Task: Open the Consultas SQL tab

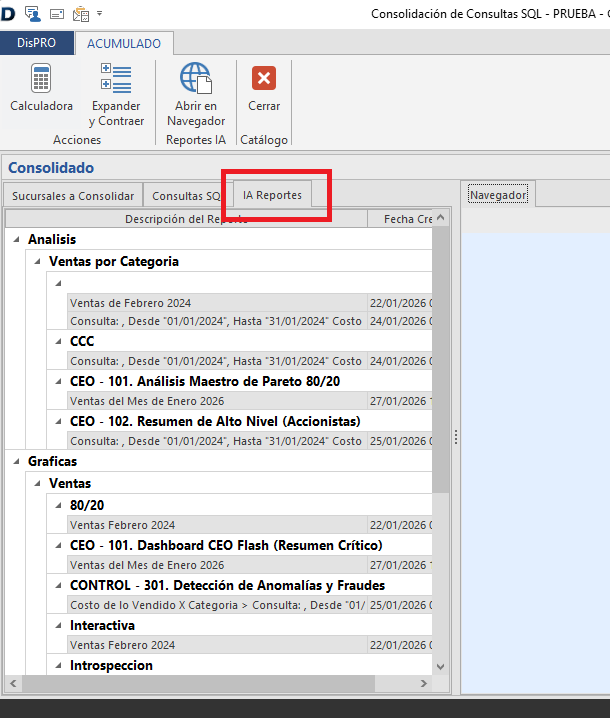Action: click(186, 196)
